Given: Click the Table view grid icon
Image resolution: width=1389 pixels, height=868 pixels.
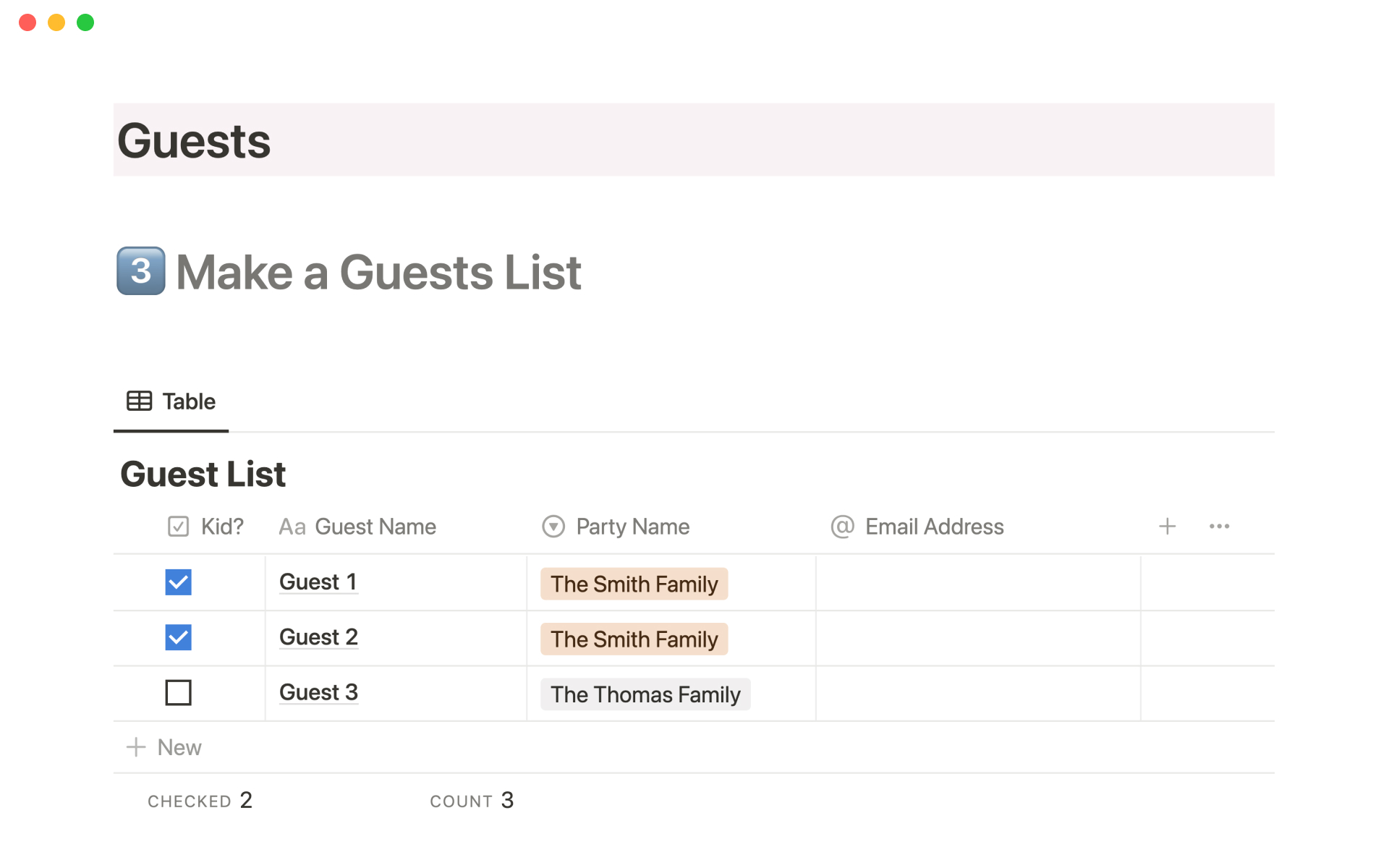Looking at the screenshot, I should pyautogui.click(x=139, y=401).
